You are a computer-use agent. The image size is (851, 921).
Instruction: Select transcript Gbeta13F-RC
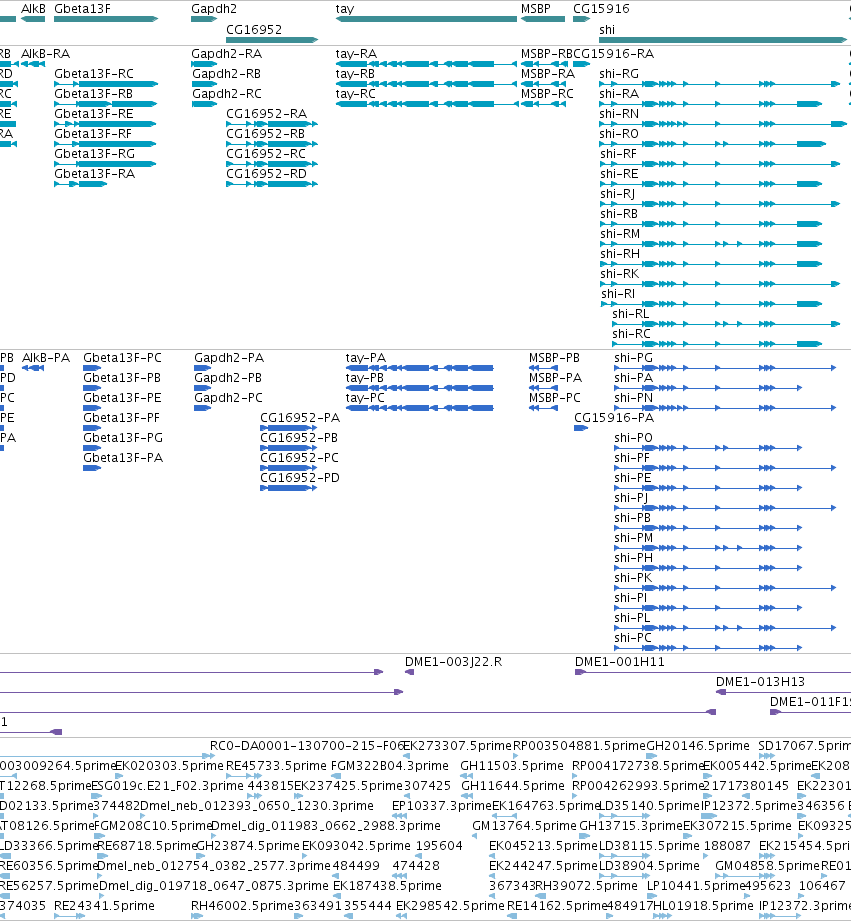click(94, 73)
